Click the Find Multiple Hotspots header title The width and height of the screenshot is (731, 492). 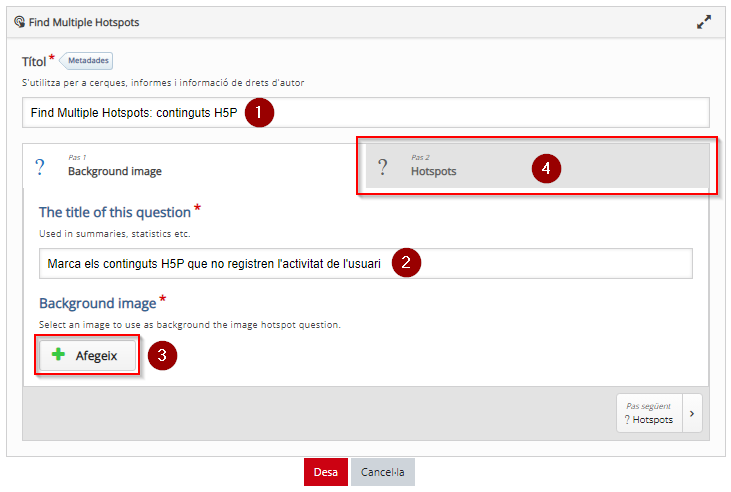tap(84, 22)
